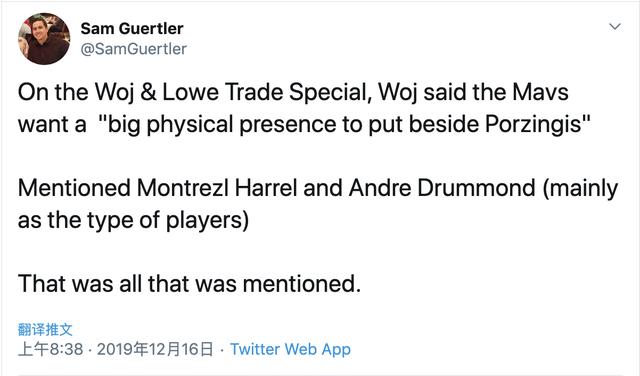The image size is (640, 376).
Task: Click the name 'Andre Drummond' in the tweet
Action: [442, 188]
